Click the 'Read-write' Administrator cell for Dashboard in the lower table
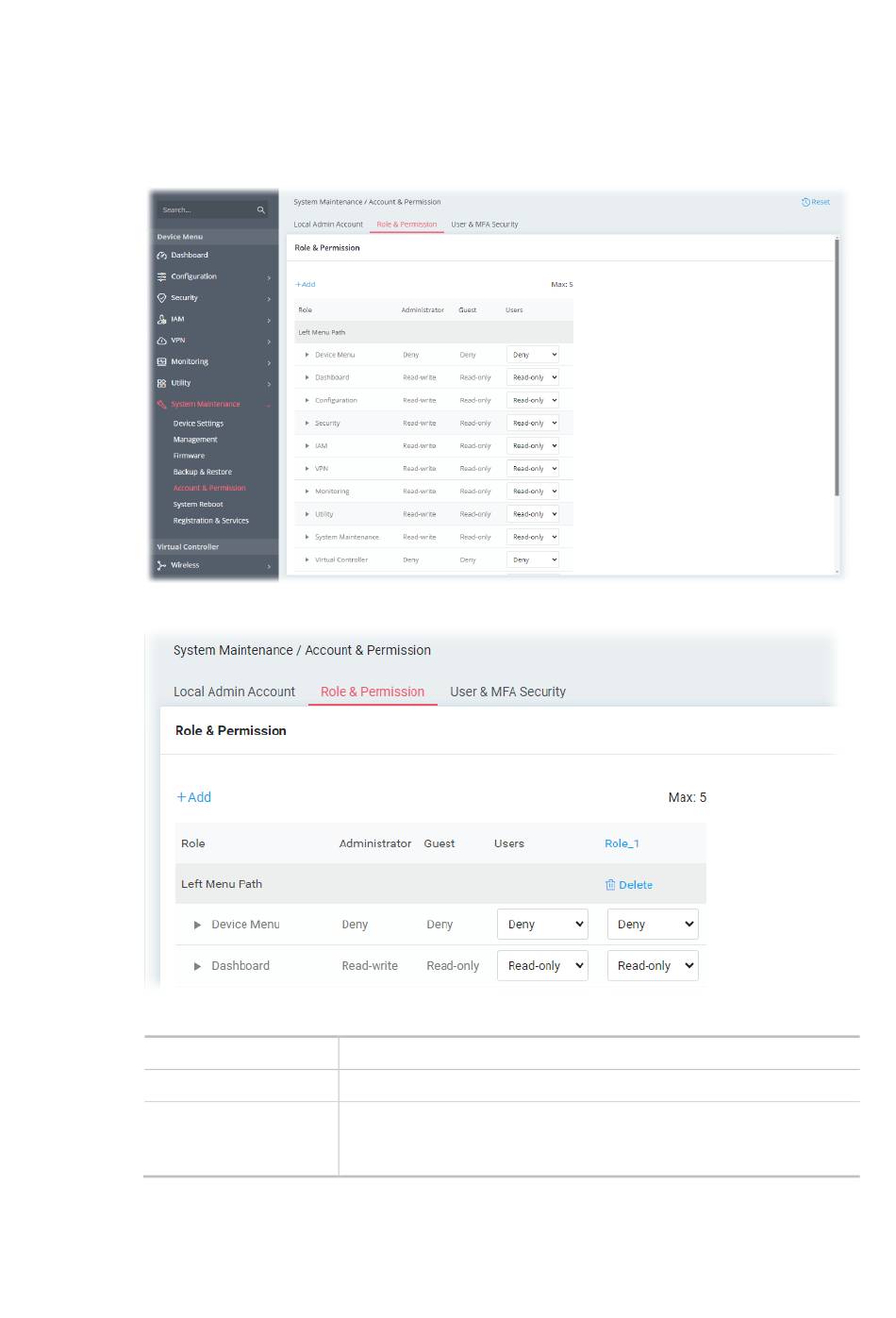 (x=370, y=966)
